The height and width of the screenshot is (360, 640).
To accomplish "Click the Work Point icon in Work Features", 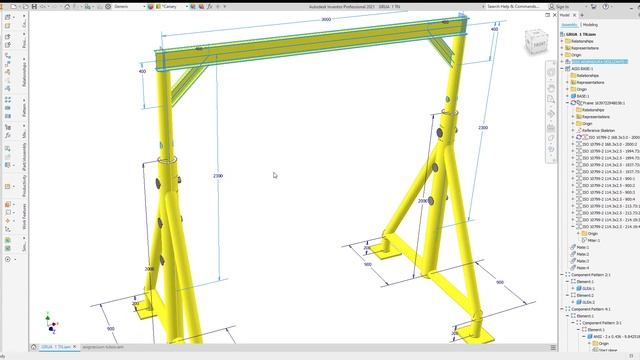I will [8, 220].
